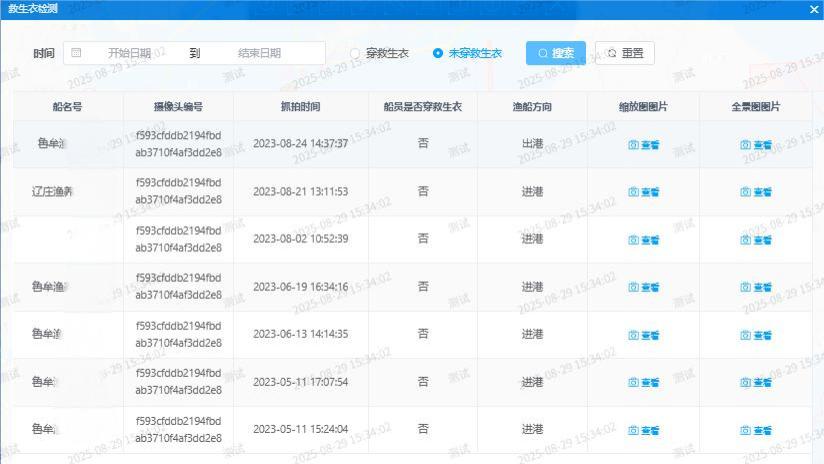
Task: Click the 渔船方向 column header
Action: [x=532, y=107]
